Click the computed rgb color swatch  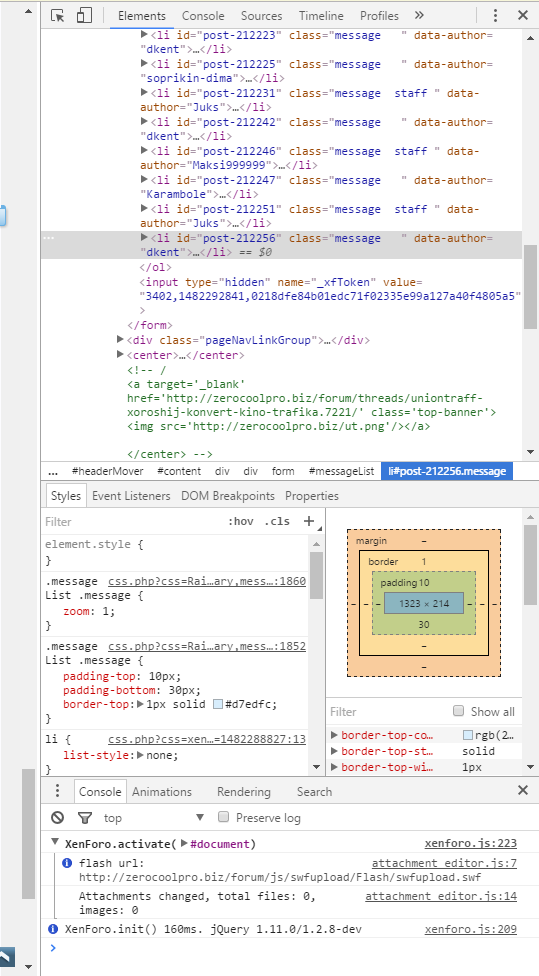468,735
